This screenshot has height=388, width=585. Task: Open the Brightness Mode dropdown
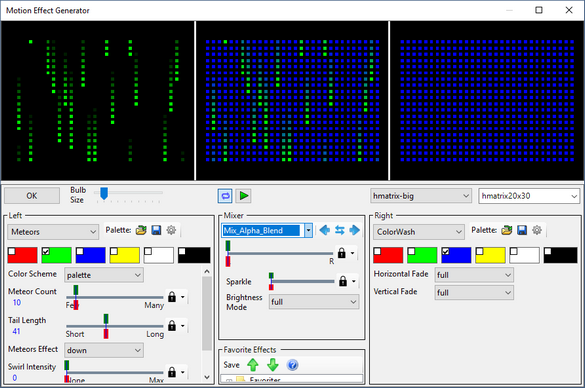click(x=314, y=302)
